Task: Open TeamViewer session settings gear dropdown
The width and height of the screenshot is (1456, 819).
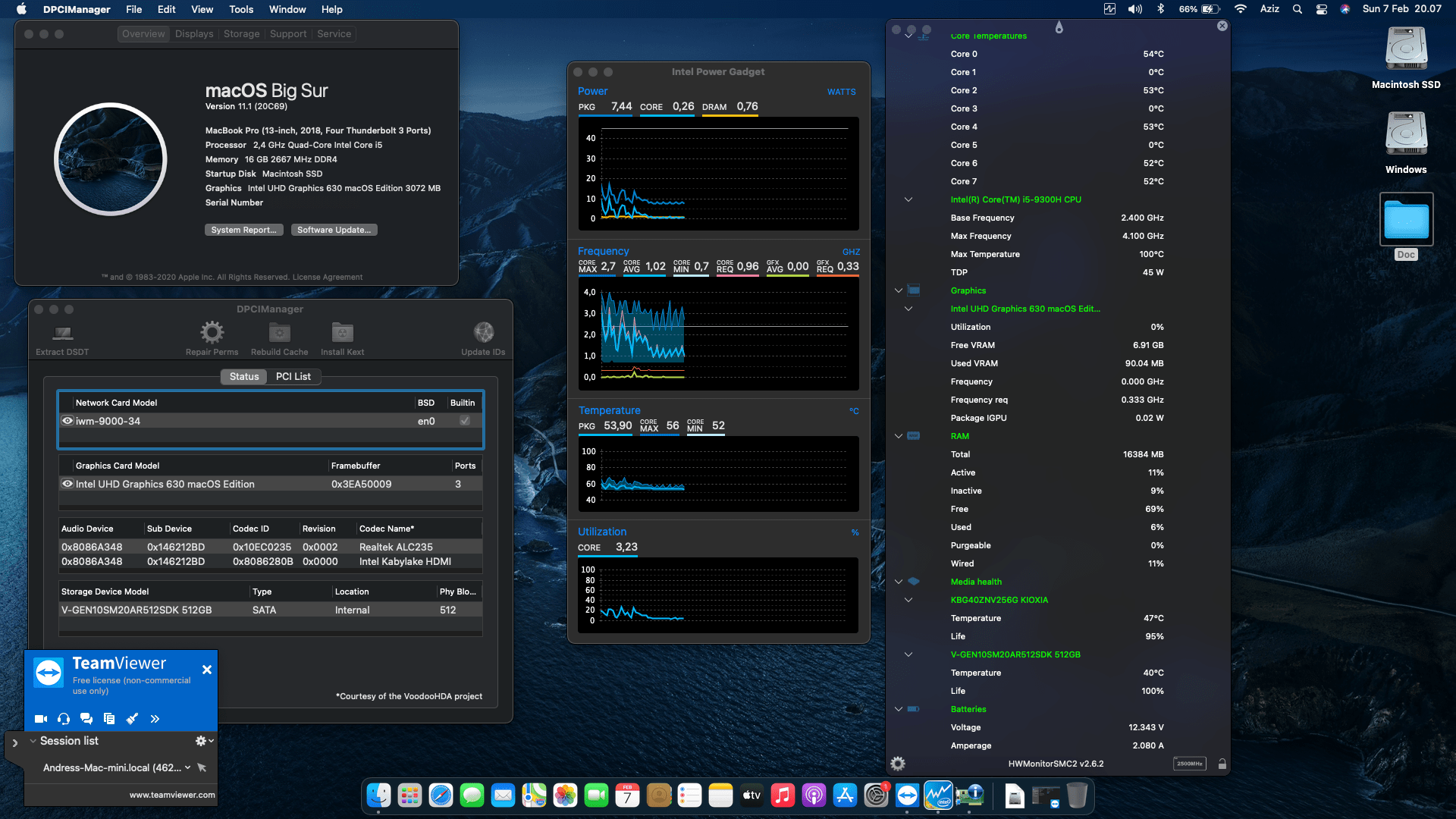Action: 205,741
